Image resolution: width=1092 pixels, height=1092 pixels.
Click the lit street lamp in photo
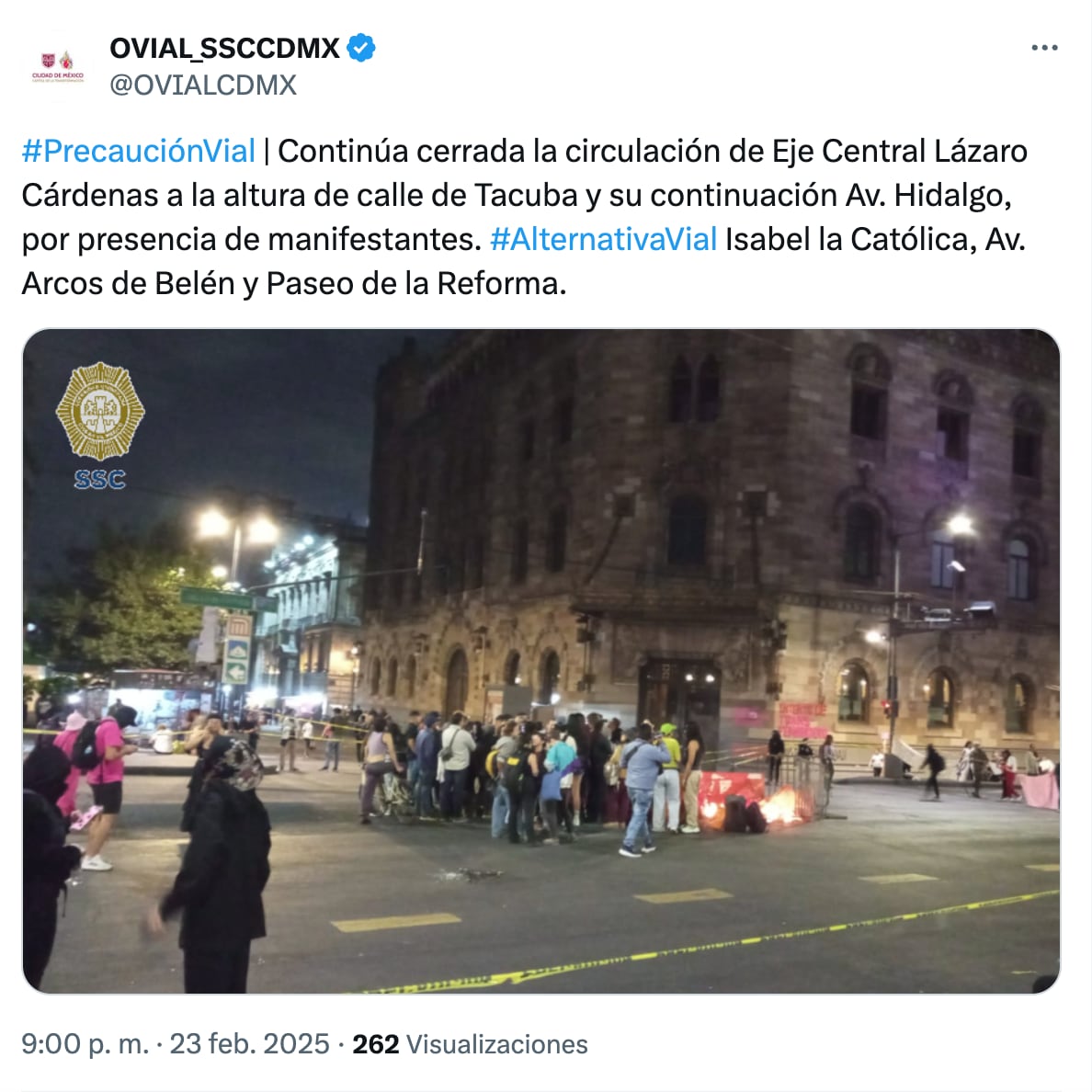pyautogui.click(x=237, y=528)
